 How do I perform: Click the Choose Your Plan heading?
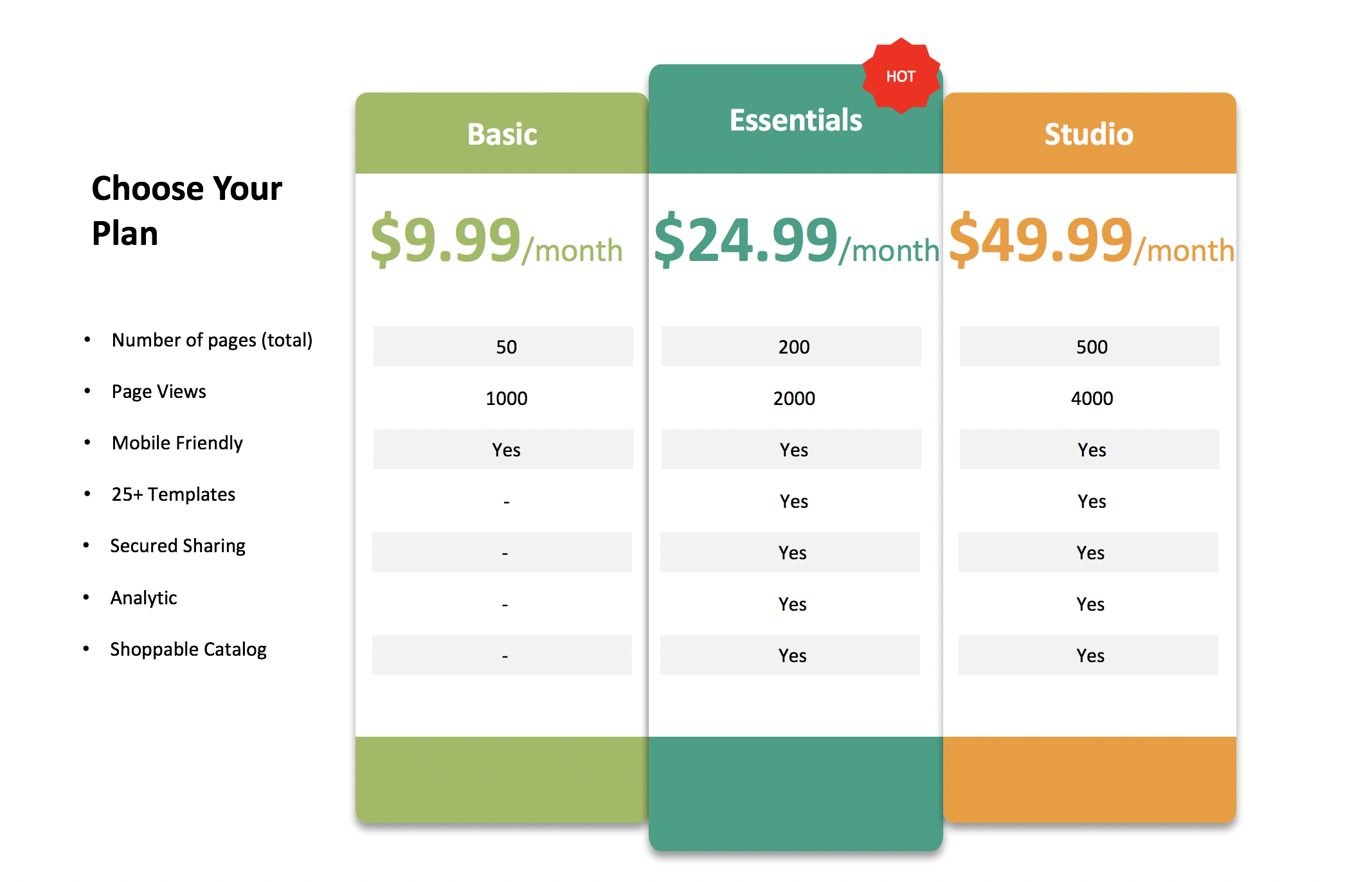[186, 210]
